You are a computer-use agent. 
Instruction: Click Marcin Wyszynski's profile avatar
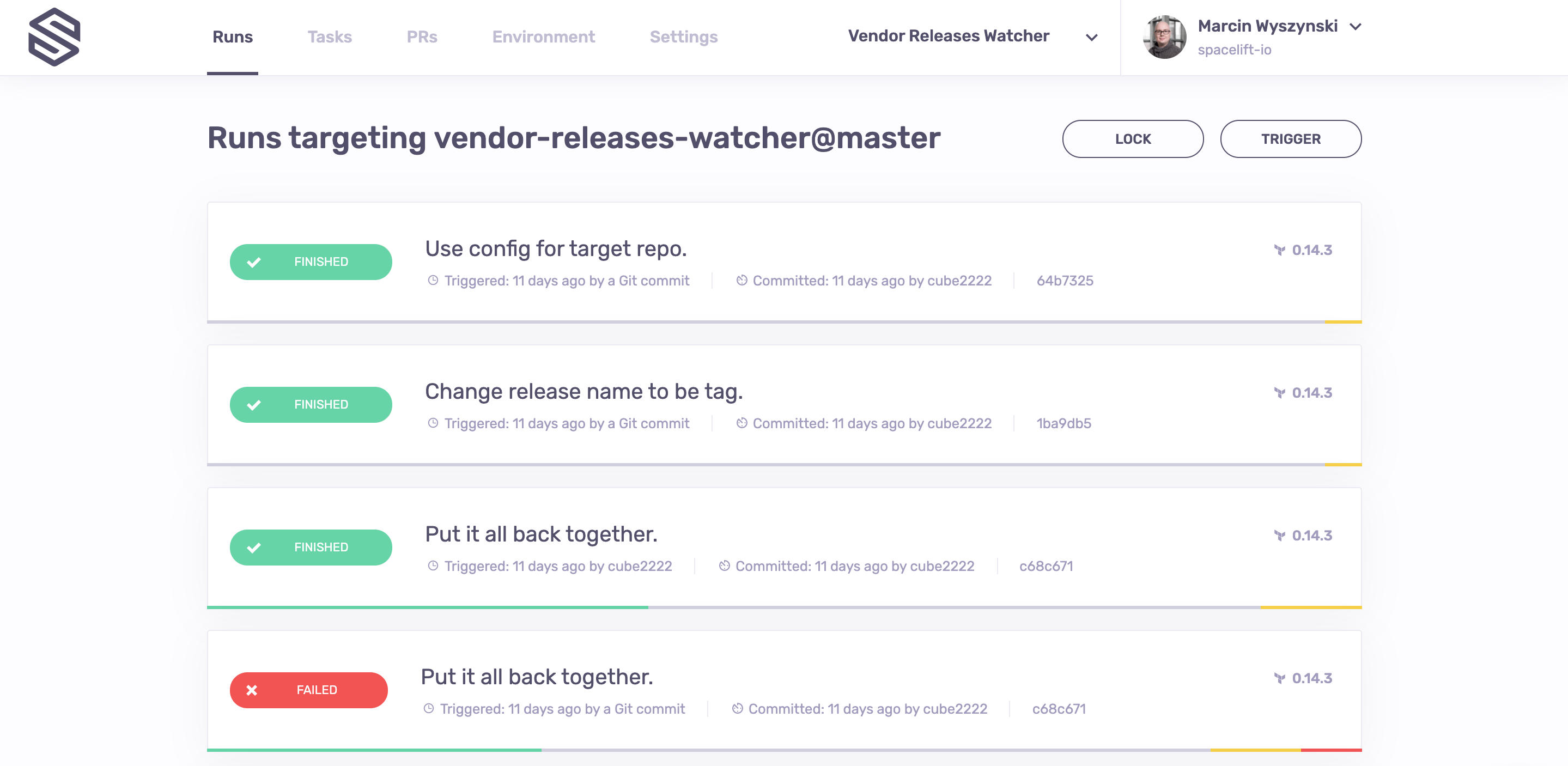[x=1164, y=37]
